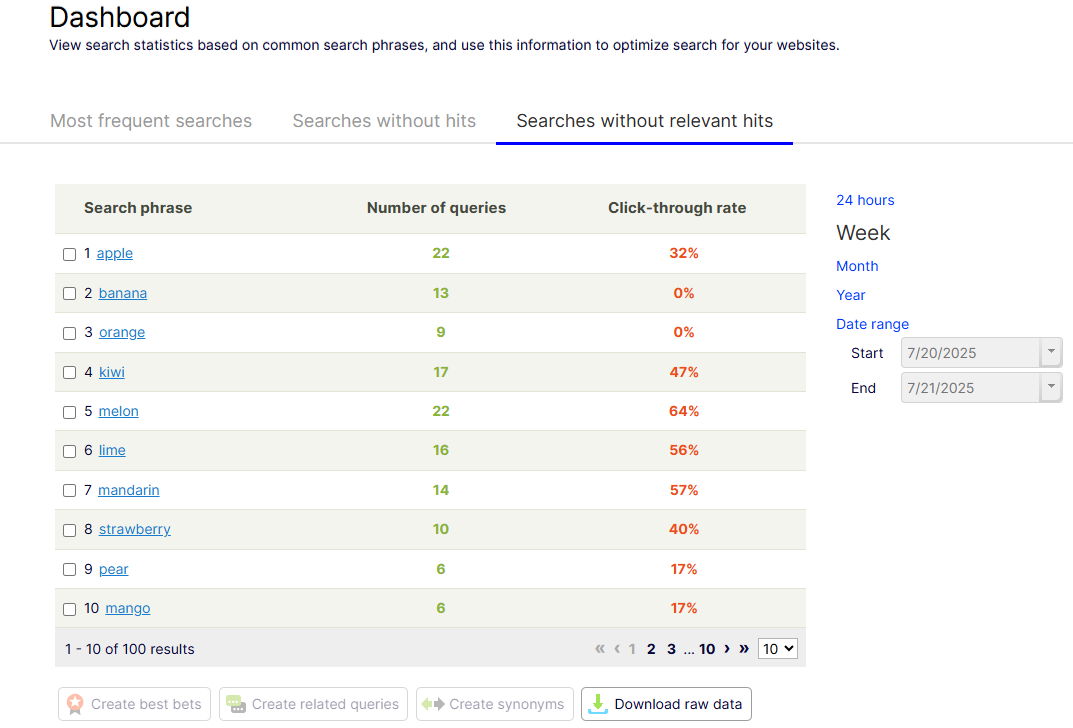The height and width of the screenshot is (728, 1073).
Task: Click the Create synonyms arrows icon
Action: click(432, 704)
